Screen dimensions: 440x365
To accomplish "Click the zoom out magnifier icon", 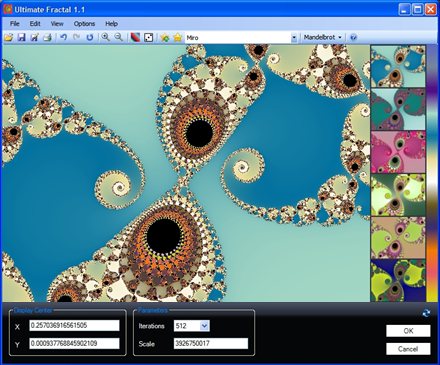I will click(x=119, y=37).
